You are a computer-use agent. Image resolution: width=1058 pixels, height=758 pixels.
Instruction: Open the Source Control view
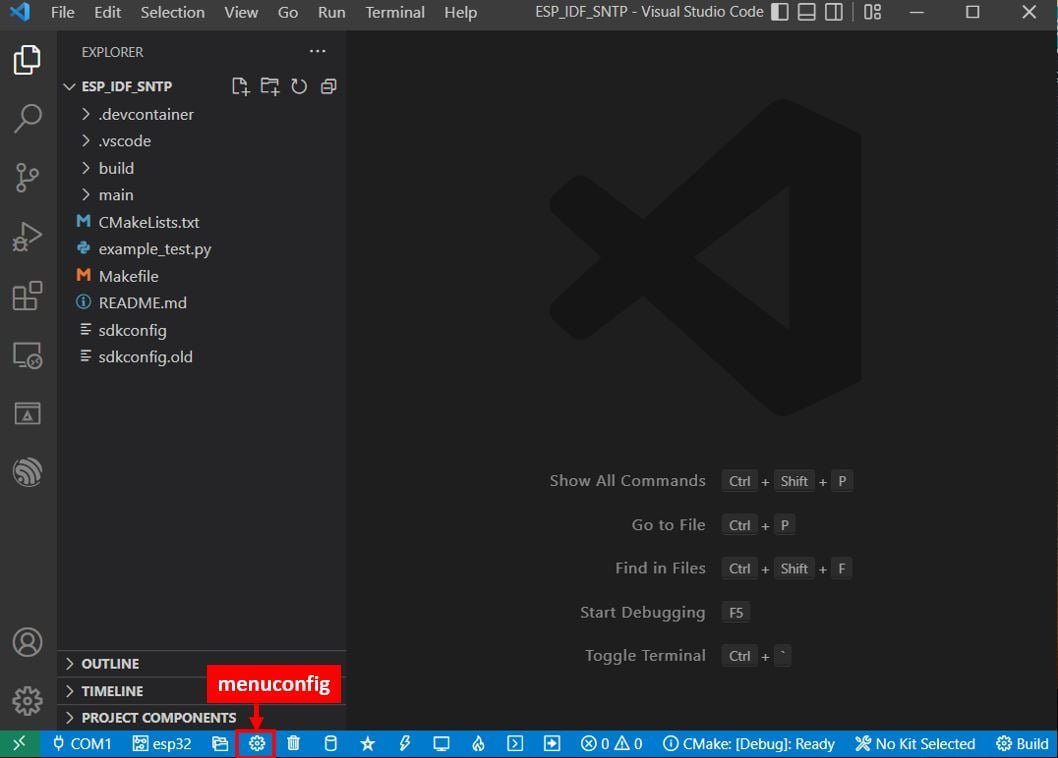click(x=27, y=178)
